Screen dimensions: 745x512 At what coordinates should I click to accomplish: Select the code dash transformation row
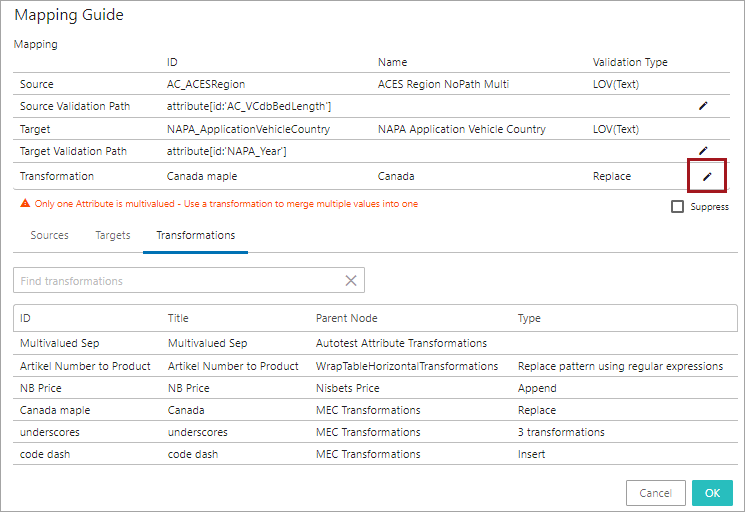coord(47,454)
